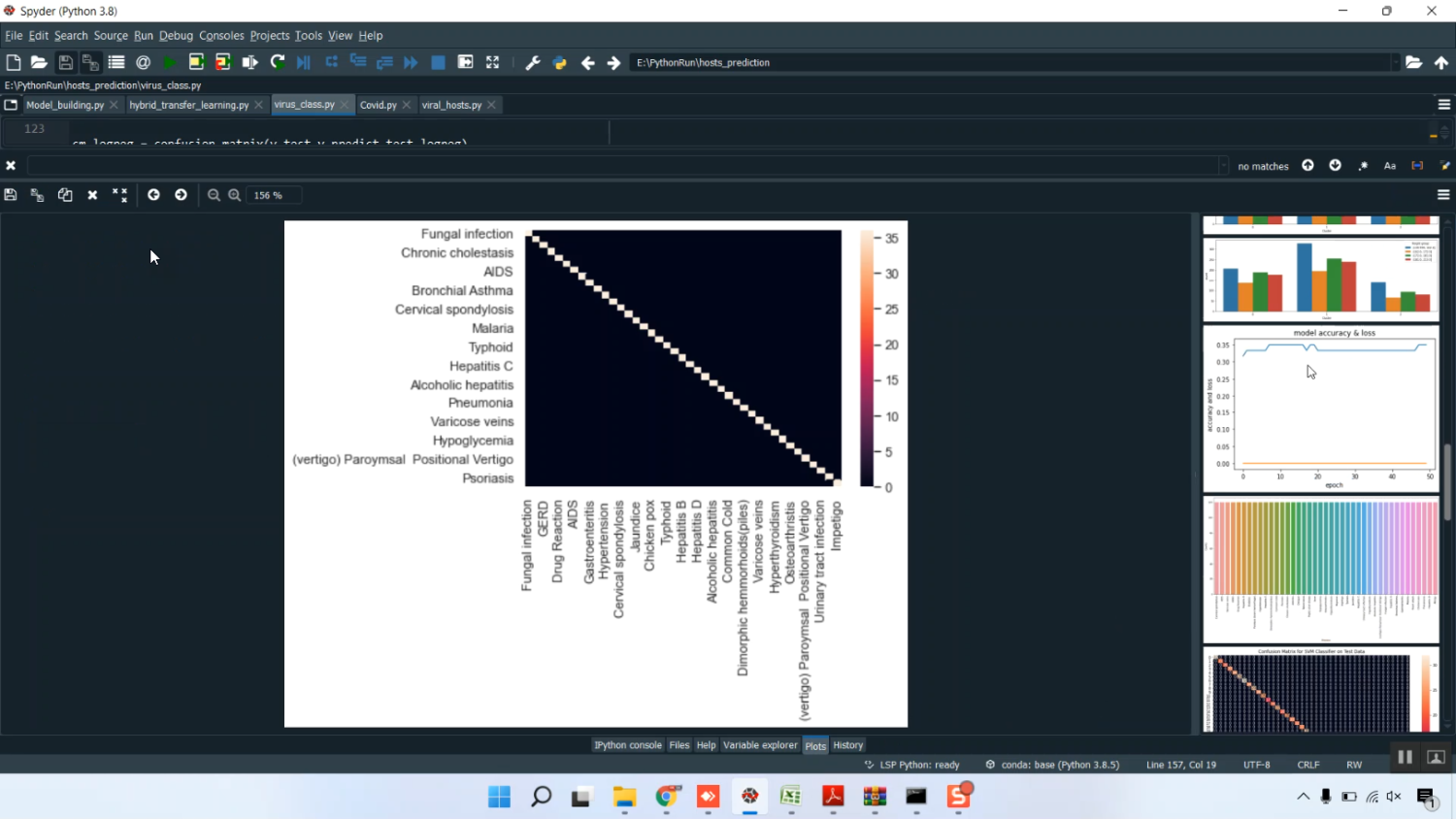The height and width of the screenshot is (819, 1456).
Task: Switch to the Covid.py editor tab
Action: 378,105
